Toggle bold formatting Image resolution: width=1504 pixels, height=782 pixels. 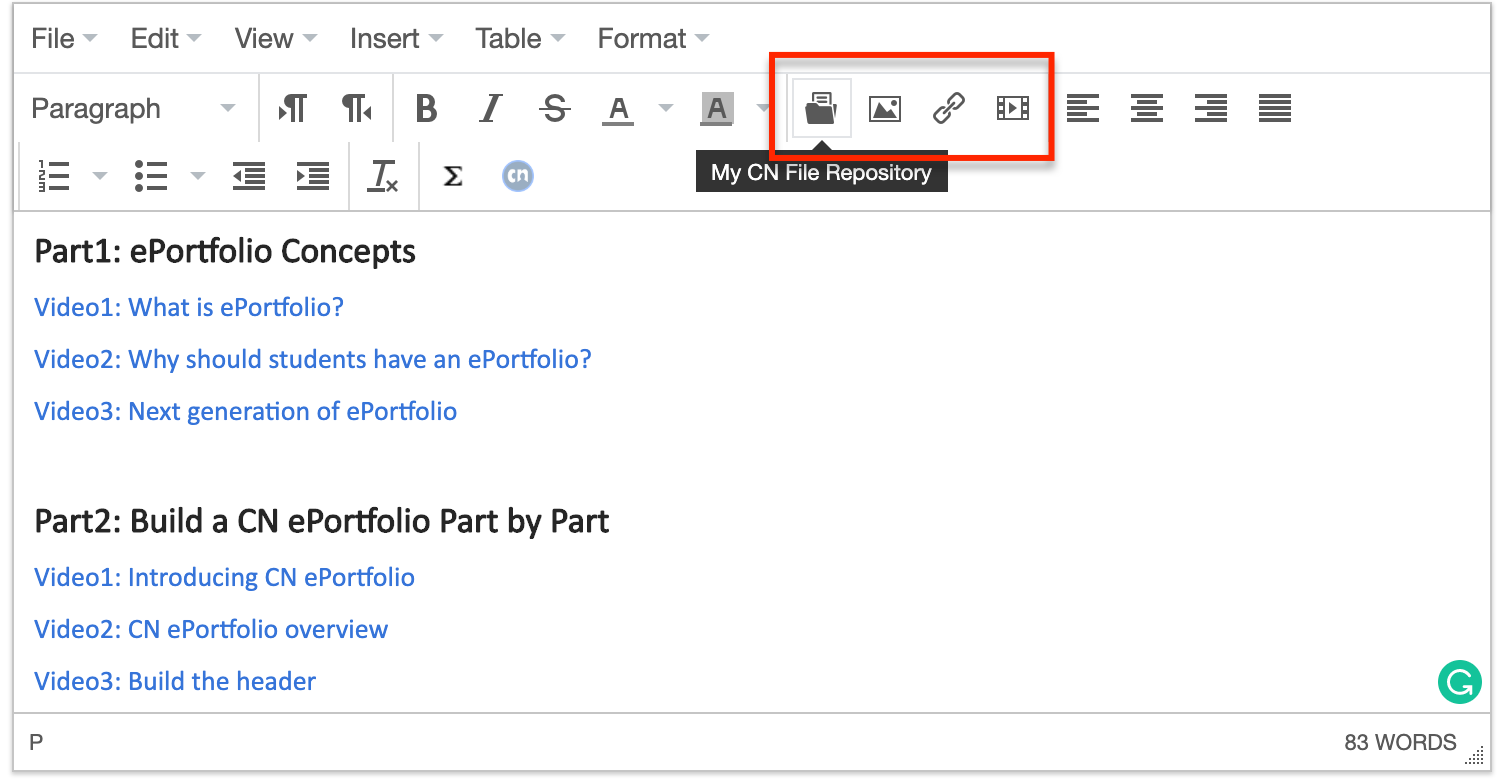pyautogui.click(x=427, y=108)
